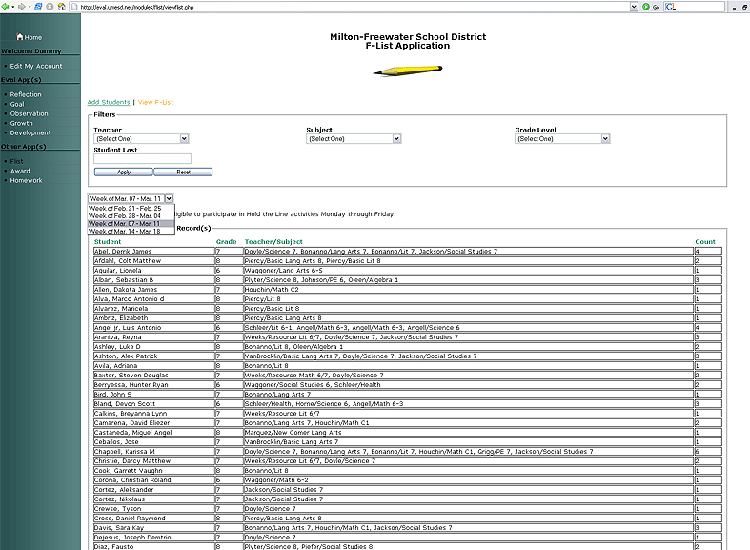Click the browser Forward arrow icon
Viewport: 750px width, 550px height.
(21, 7)
